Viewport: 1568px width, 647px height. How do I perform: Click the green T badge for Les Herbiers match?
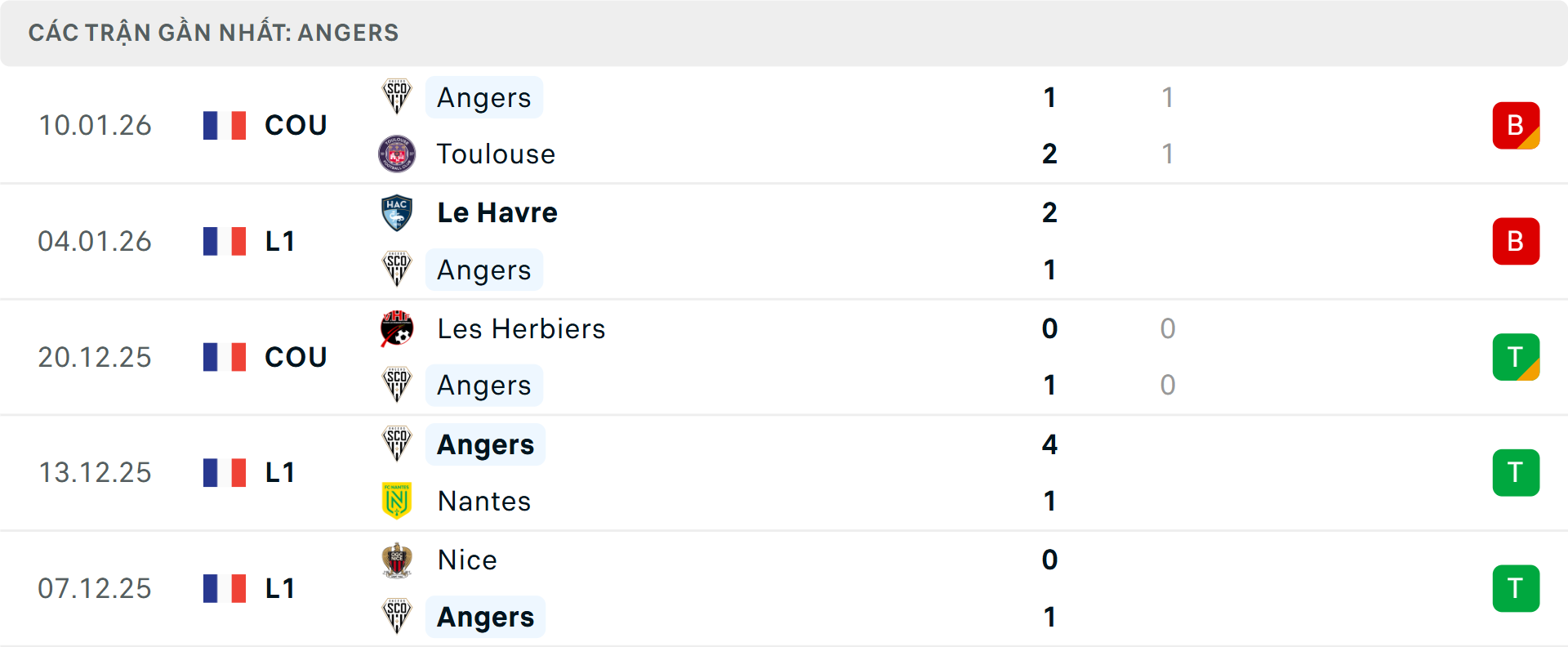click(x=1516, y=357)
